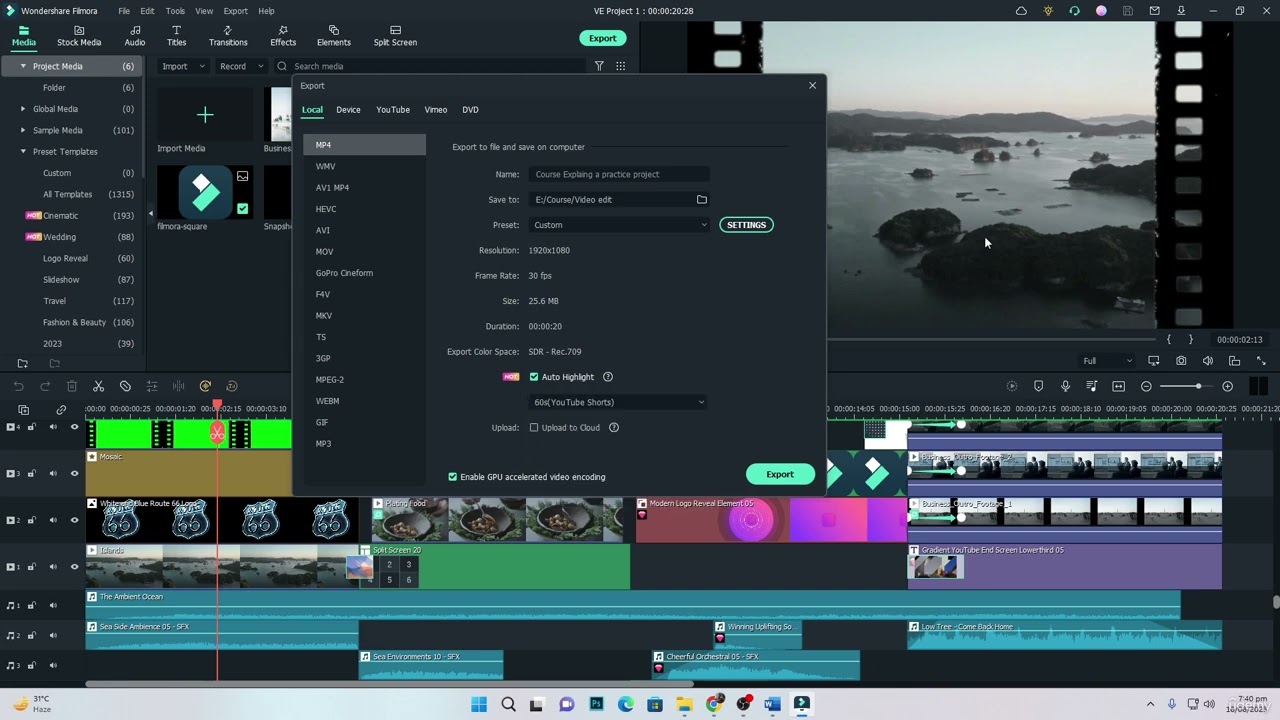Add a marker with the marker icon
Screen dimensions: 1280x720
pos(1038,386)
